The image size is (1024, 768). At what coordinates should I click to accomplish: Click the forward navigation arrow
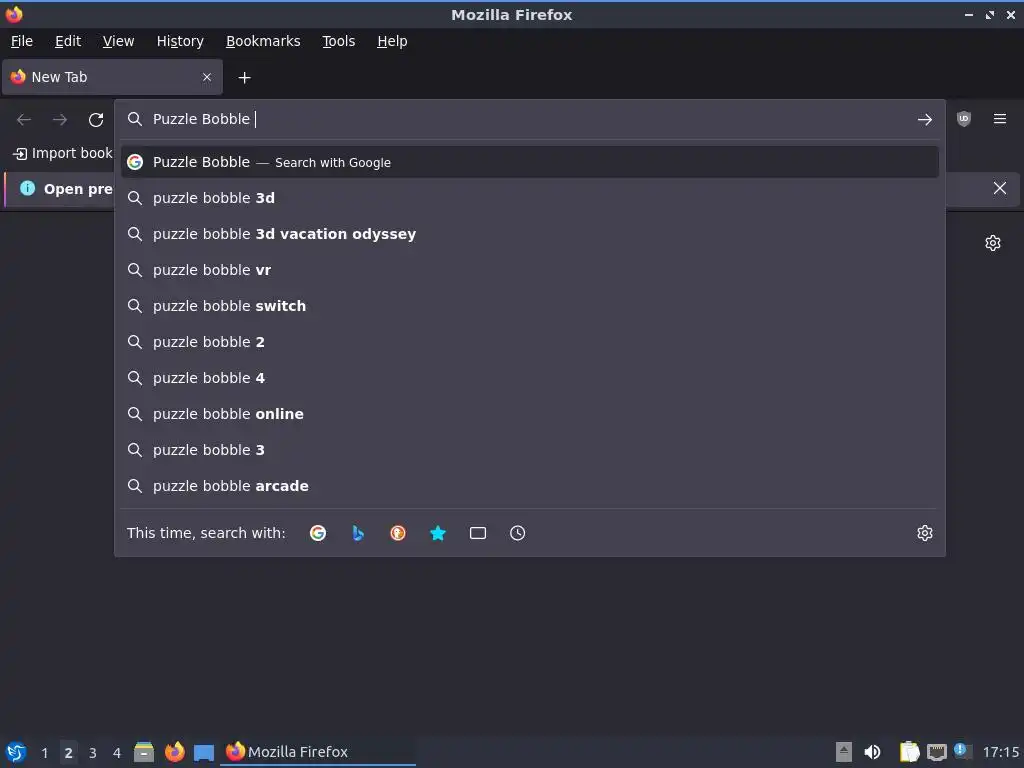[60, 120]
